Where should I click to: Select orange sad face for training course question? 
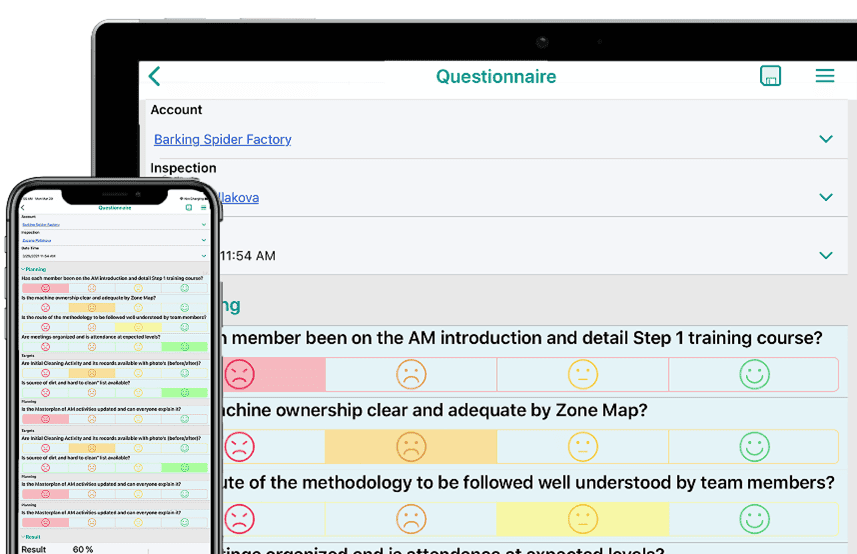(x=411, y=374)
